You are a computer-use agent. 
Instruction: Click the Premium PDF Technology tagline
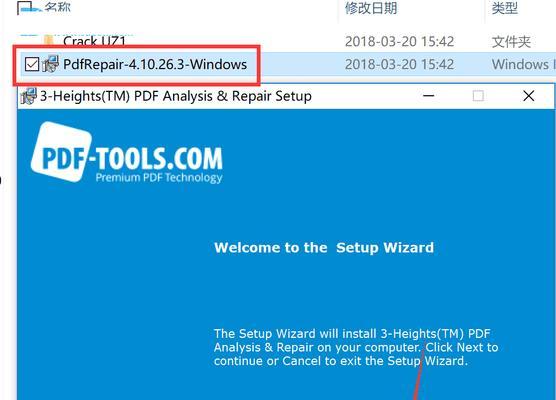click(159, 177)
